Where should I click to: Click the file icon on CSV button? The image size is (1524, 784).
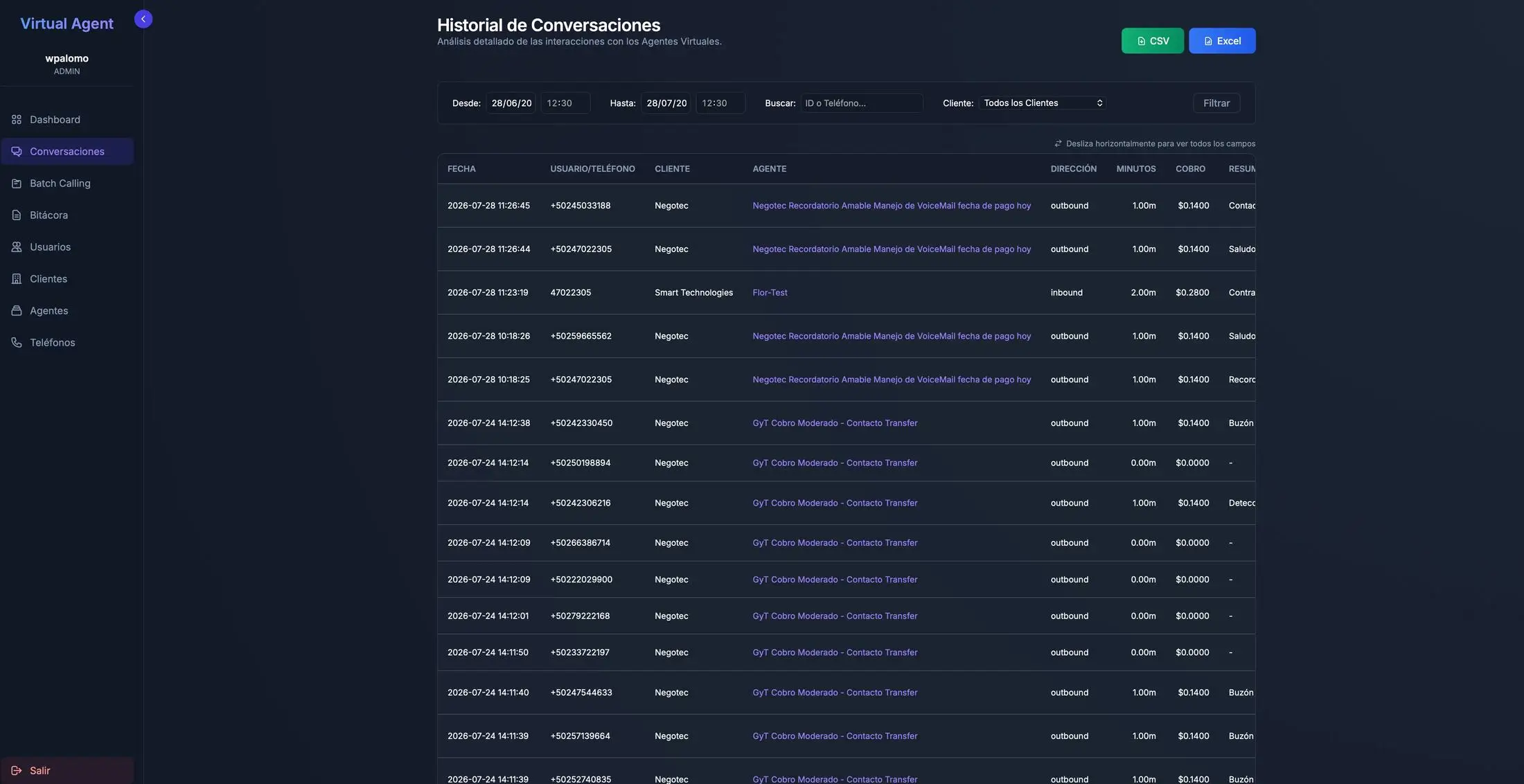pos(1142,41)
